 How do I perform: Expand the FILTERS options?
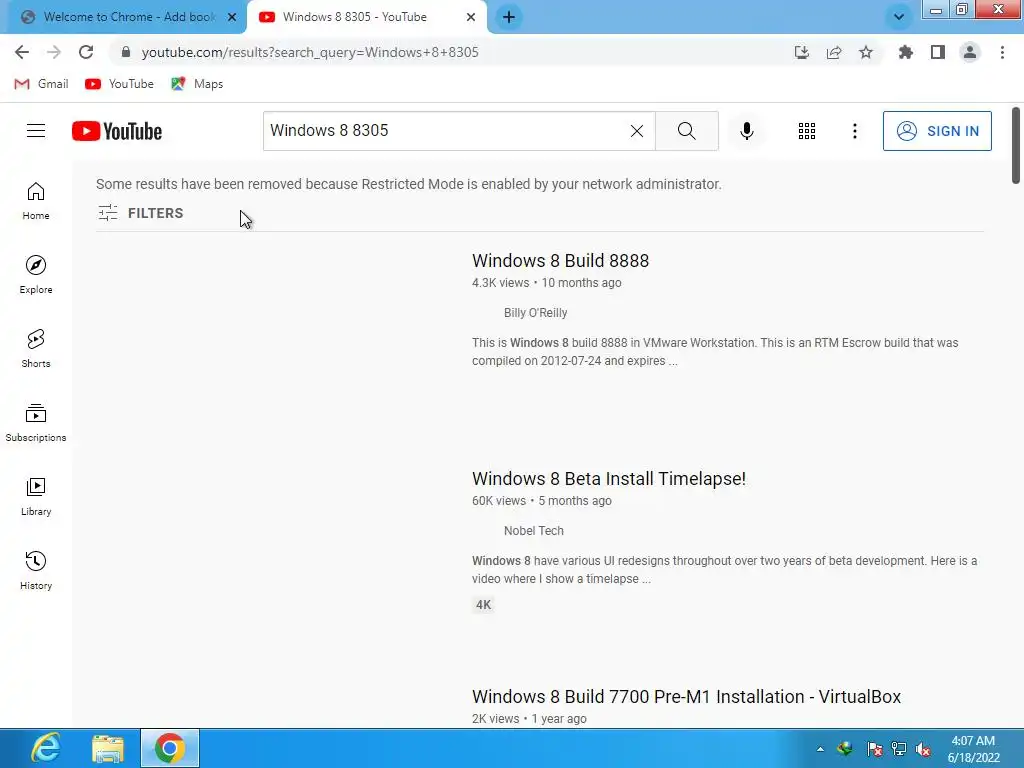click(140, 213)
